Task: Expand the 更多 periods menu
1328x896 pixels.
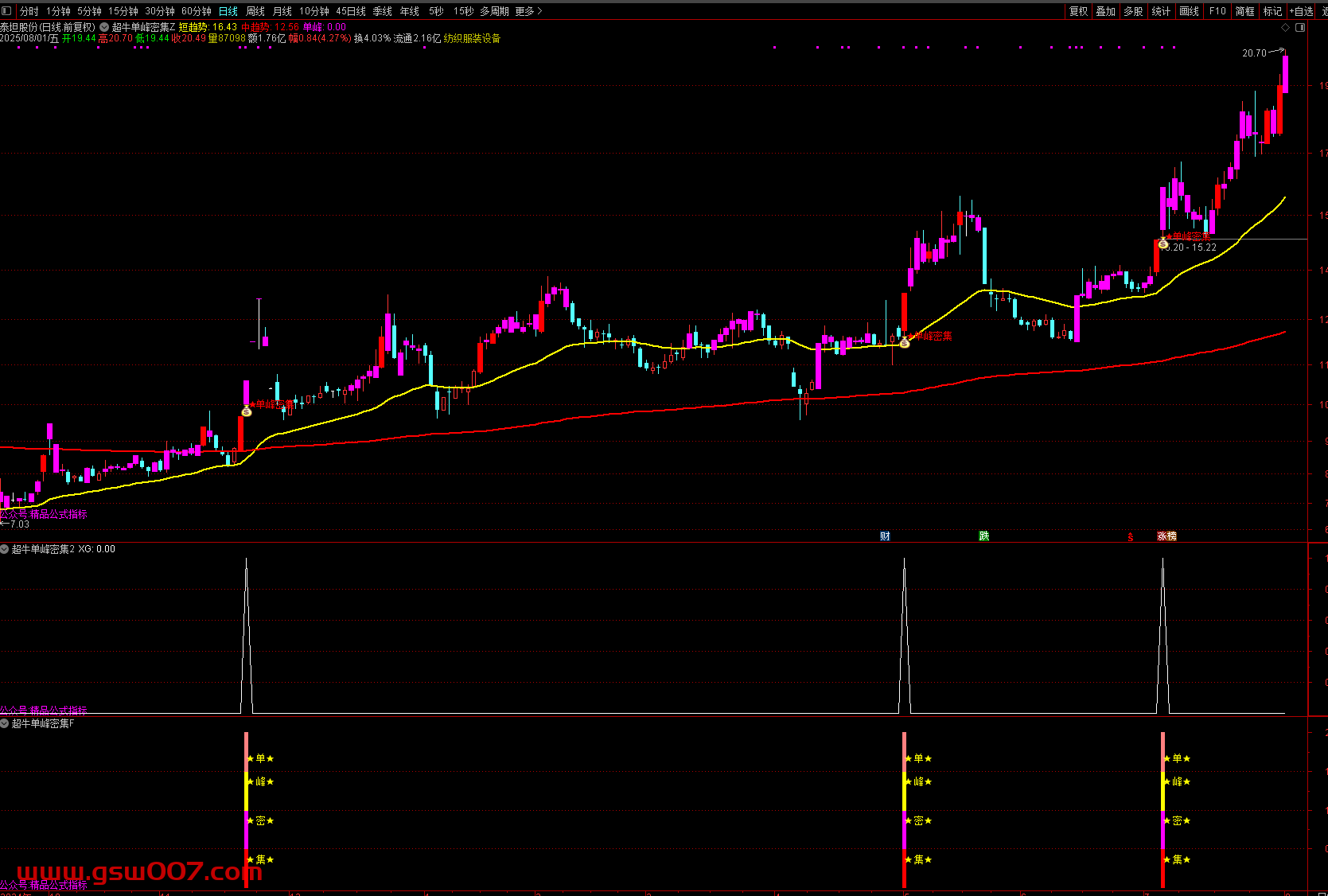Action: point(528,11)
